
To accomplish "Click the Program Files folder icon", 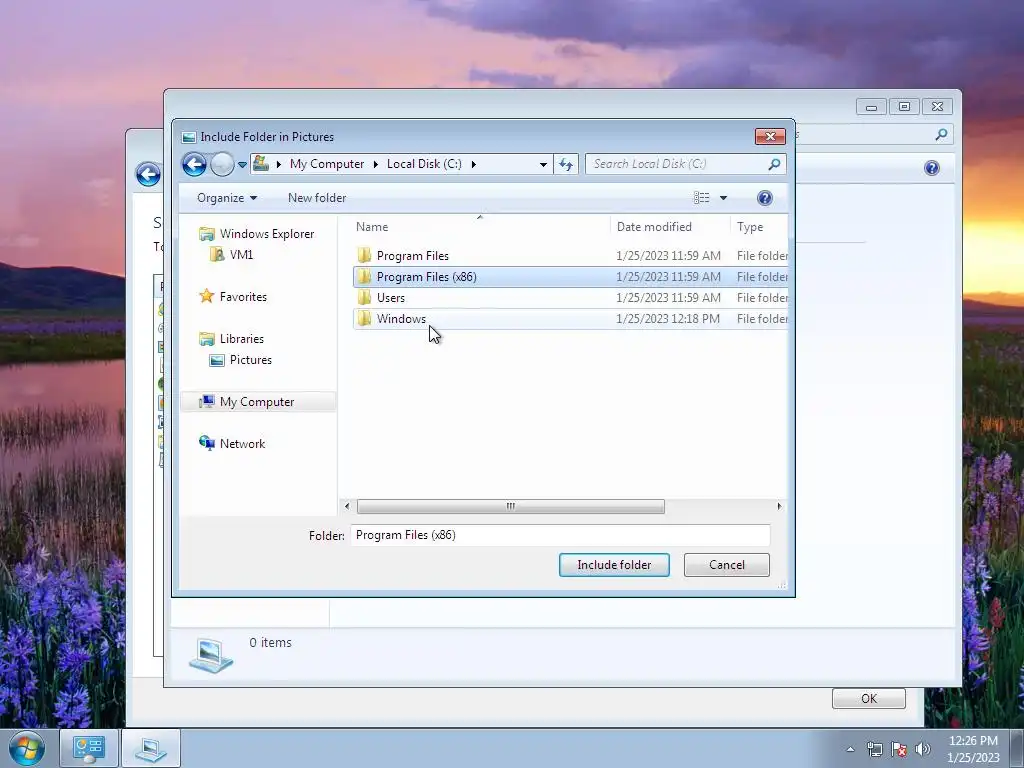I will [364, 255].
